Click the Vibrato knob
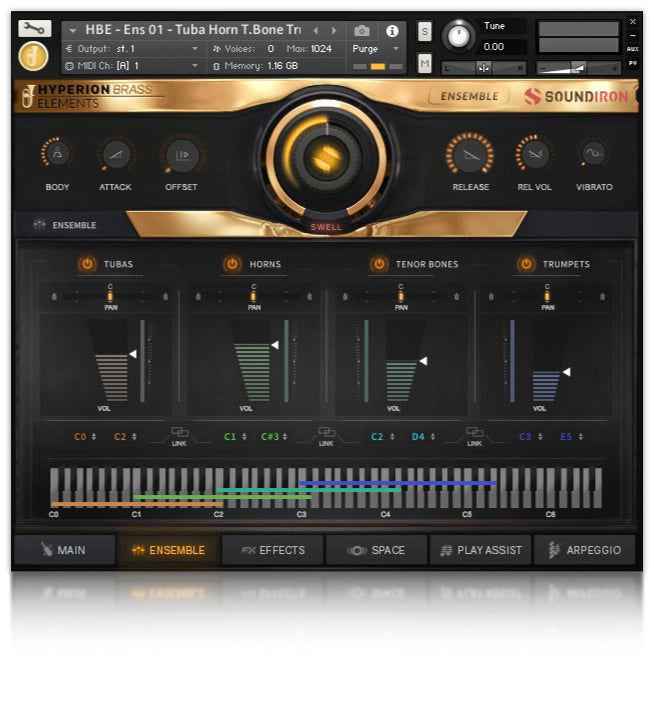The height and width of the screenshot is (720, 654). [593, 153]
